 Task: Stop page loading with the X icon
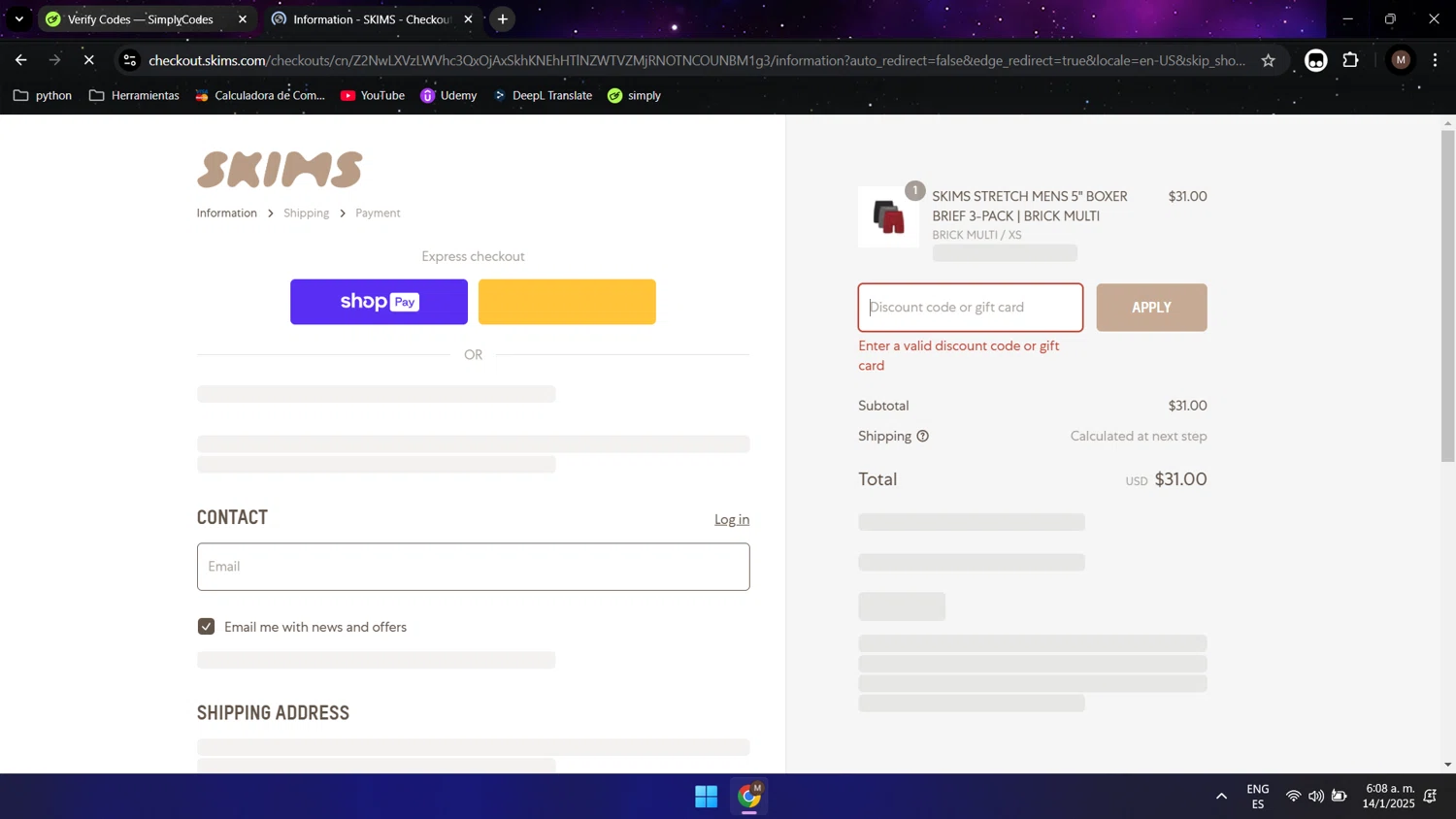pos(88,60)
